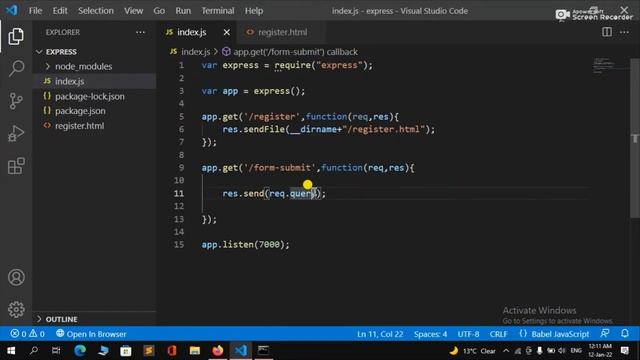Click the VS Code logo icon
The width and height of the screenshot is (640, 360).
[x=11, y=10]
